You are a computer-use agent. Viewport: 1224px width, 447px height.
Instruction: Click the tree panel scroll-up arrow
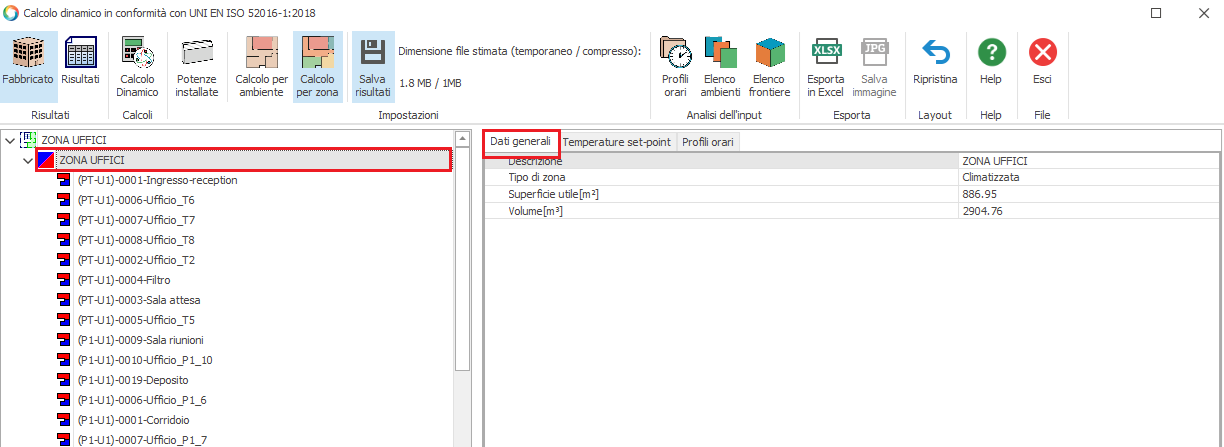point(462,140)
